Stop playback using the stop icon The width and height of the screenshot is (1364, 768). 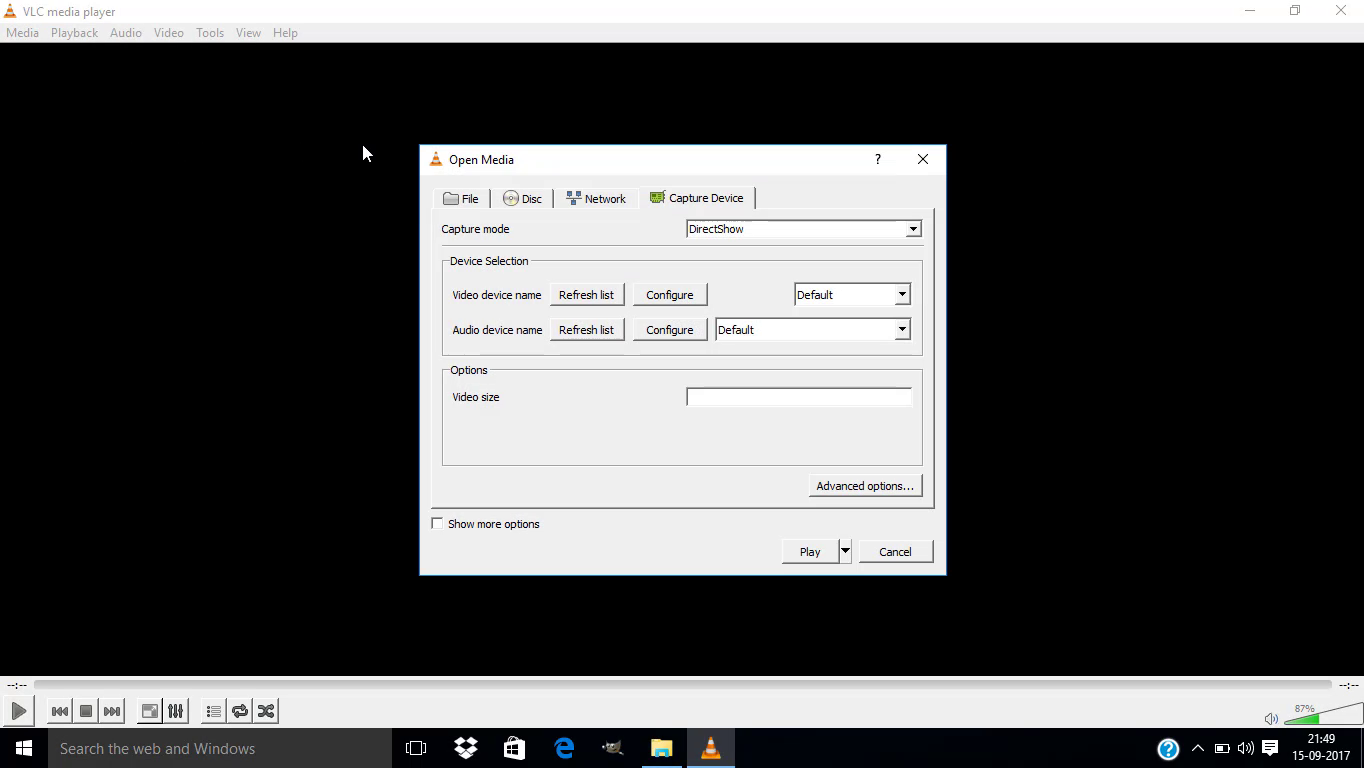pyautogui.click(x=85, y=711)
